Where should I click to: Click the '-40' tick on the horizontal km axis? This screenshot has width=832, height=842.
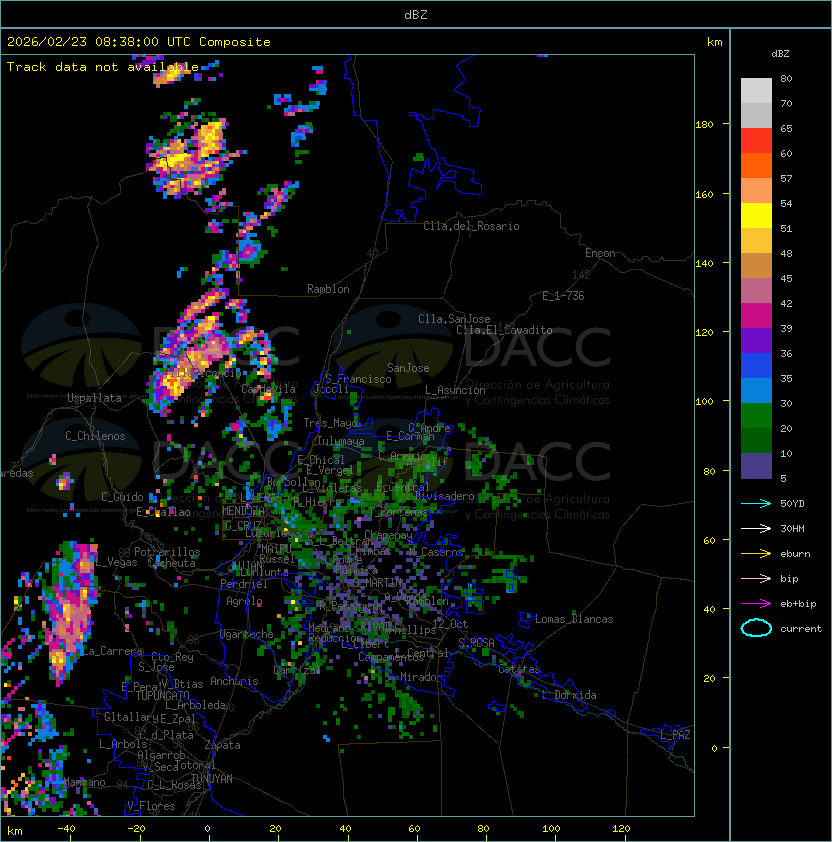coord(66,829)
